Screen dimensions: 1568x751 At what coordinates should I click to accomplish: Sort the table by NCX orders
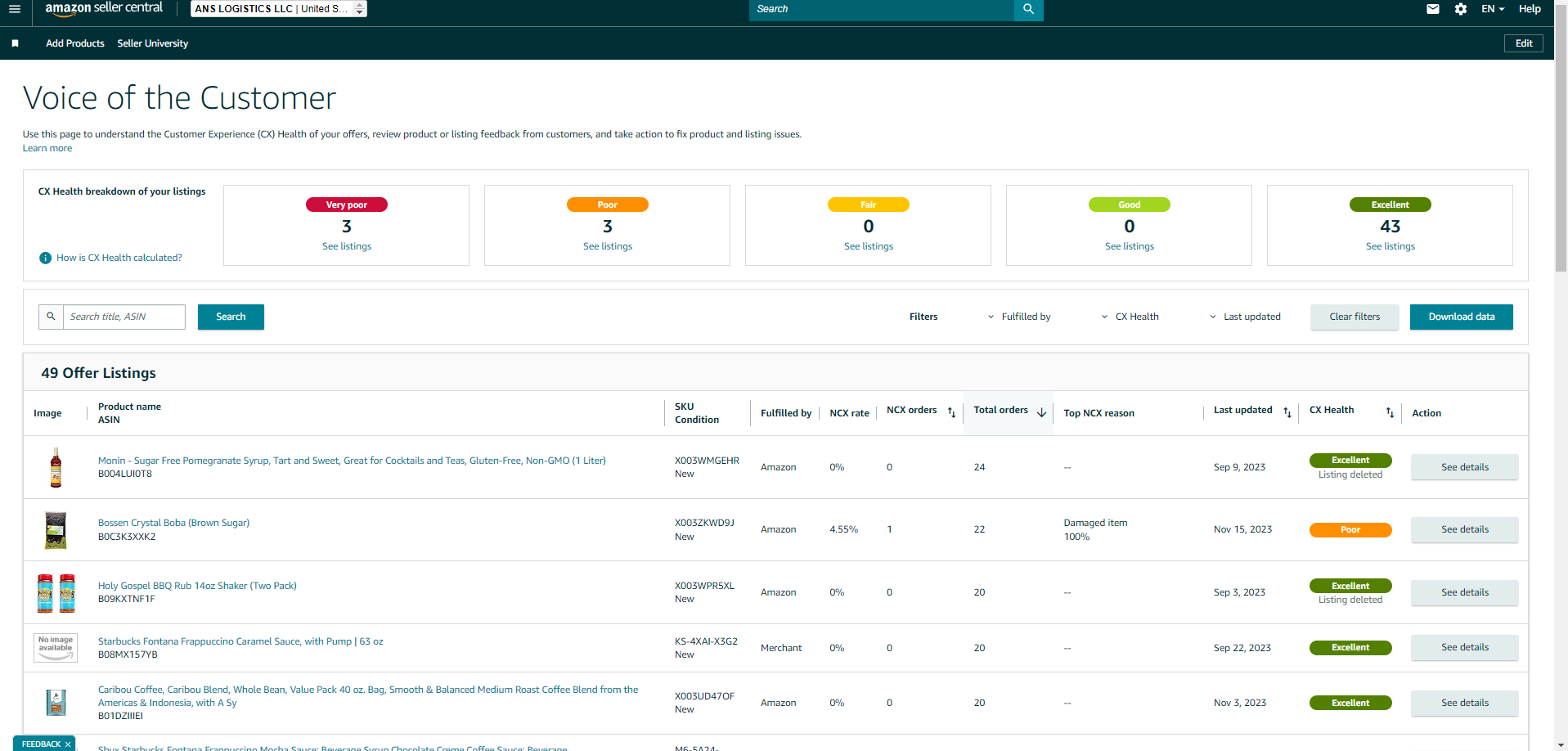(x=951, y=412)
